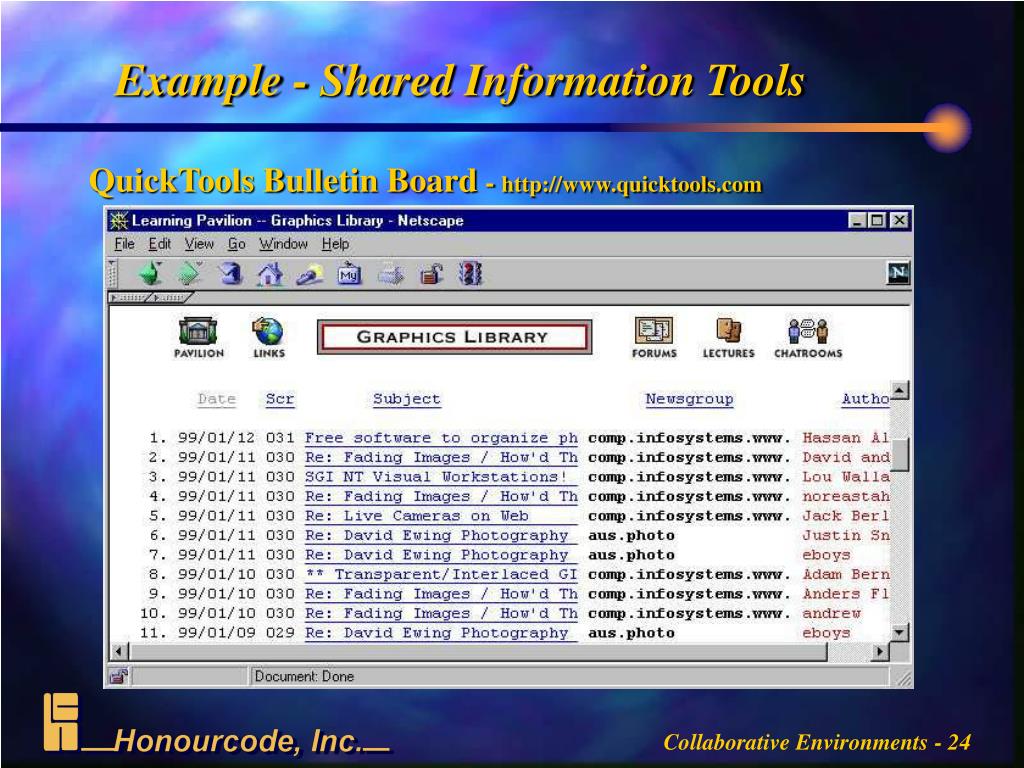Open the My Netscape toolbar icon
1024x768 pixels.
pyautogui.click(x=349, y=274)
